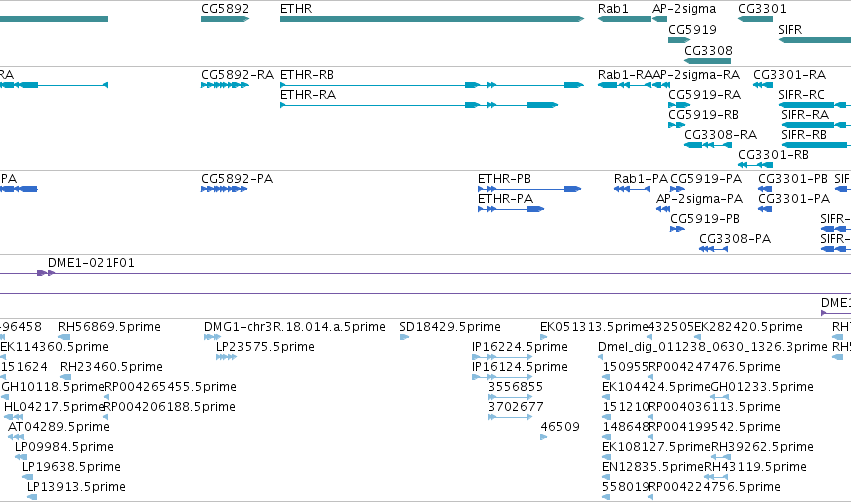The height and width of the screenshot is (502, 851).
Task: Click the CG5919-PB protein label
Action: pos(704,219)
